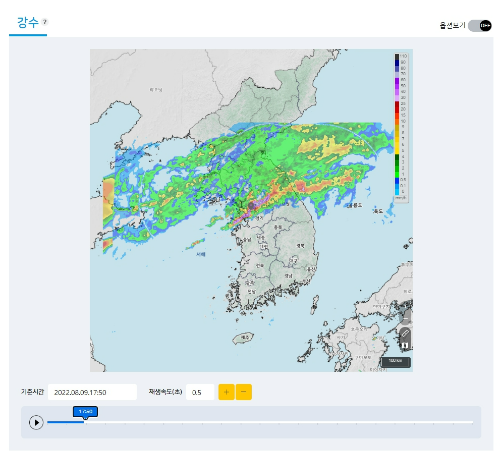This screenshot has height=451, width=500.
Task: Click the map zoom out minus button
Action: pyautogui.click(x=405, y=318)
